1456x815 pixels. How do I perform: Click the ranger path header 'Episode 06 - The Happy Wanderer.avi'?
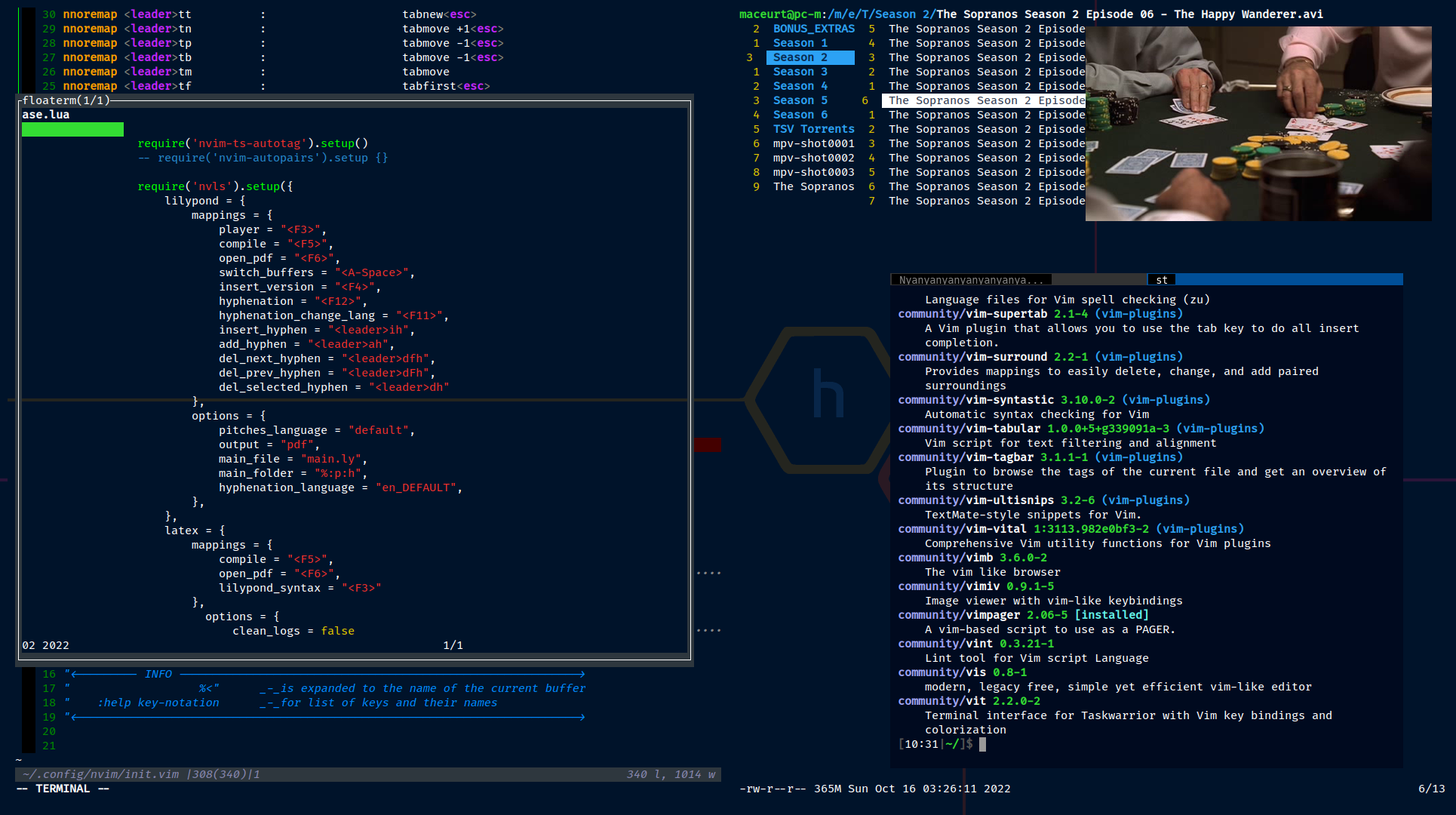point(1204,14)
